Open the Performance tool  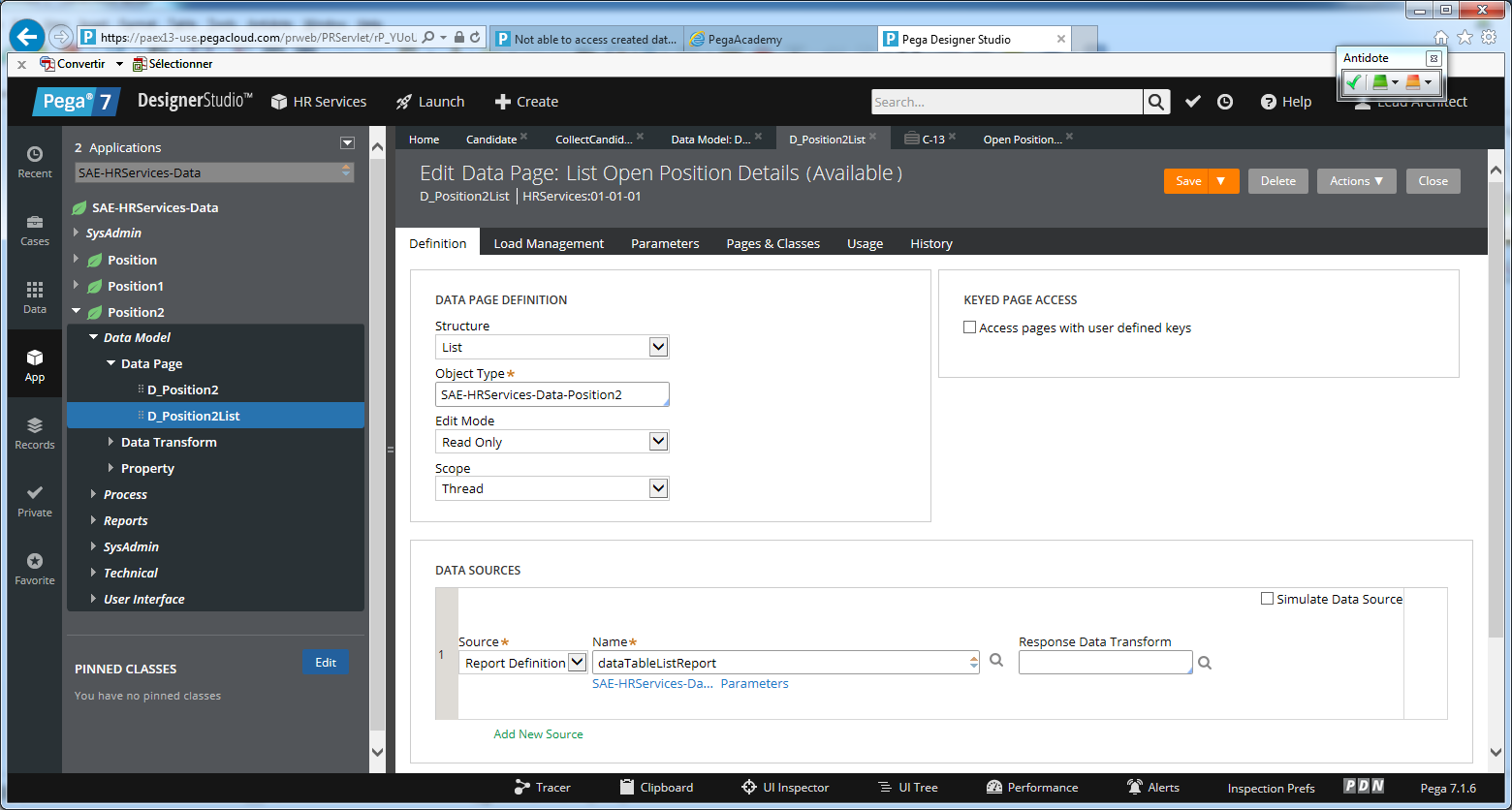pos(1031,788)
